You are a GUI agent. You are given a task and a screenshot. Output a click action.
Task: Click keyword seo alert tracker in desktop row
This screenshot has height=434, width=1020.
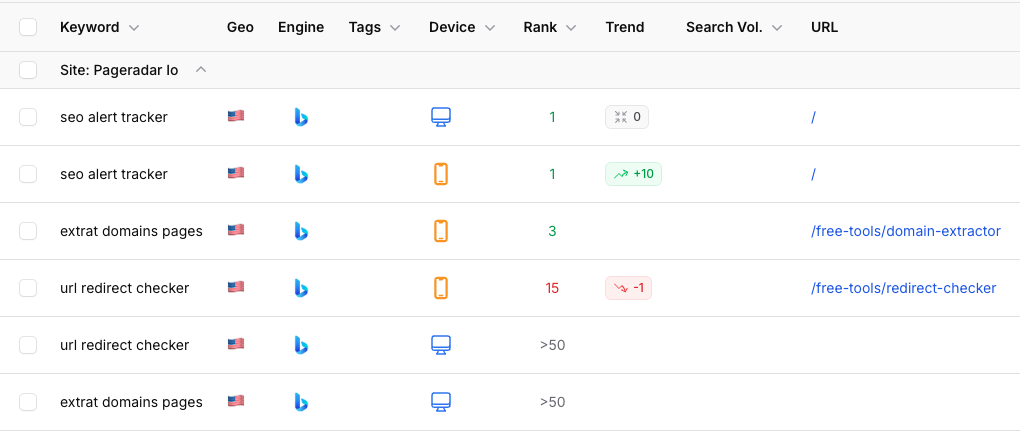coord(114,117)
